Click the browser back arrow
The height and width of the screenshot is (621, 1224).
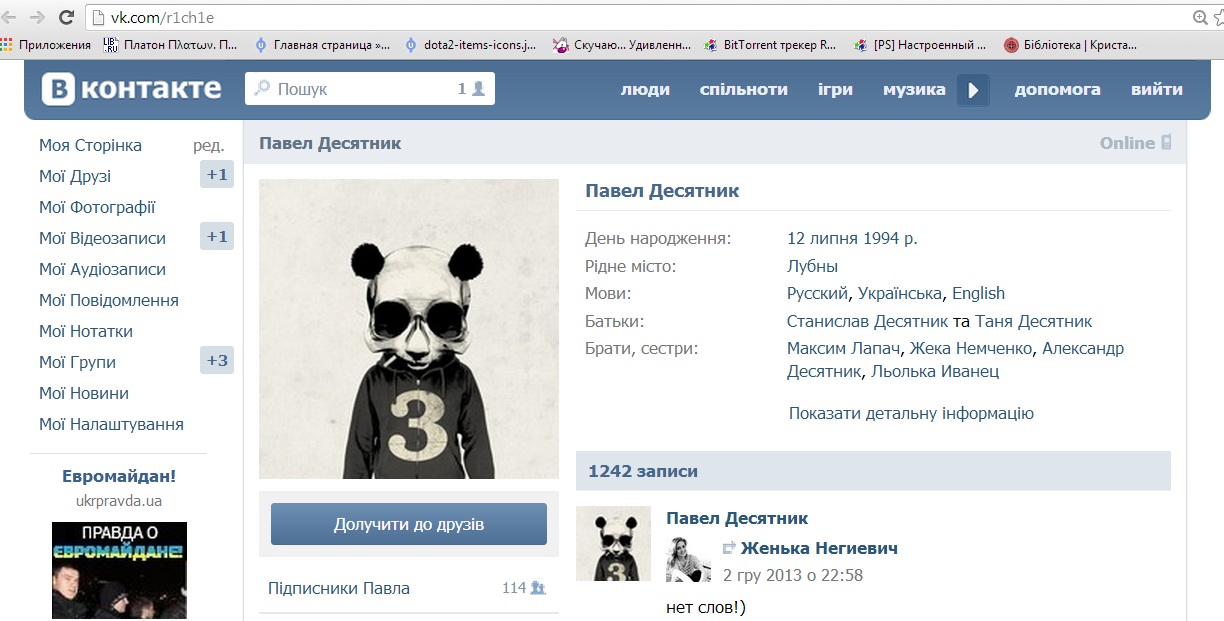click(x=10, y=17)
